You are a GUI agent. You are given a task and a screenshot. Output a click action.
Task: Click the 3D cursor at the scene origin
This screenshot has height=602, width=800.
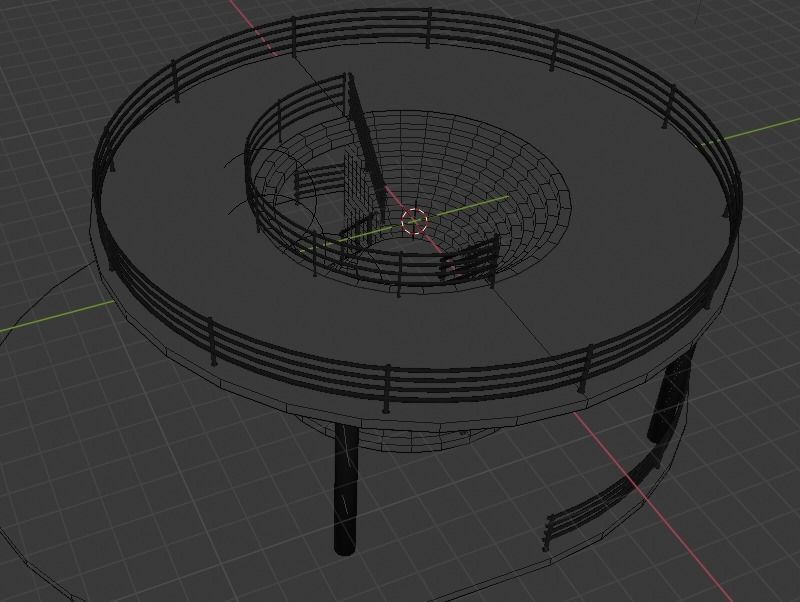pyautogui.click(x=414, y=221)
